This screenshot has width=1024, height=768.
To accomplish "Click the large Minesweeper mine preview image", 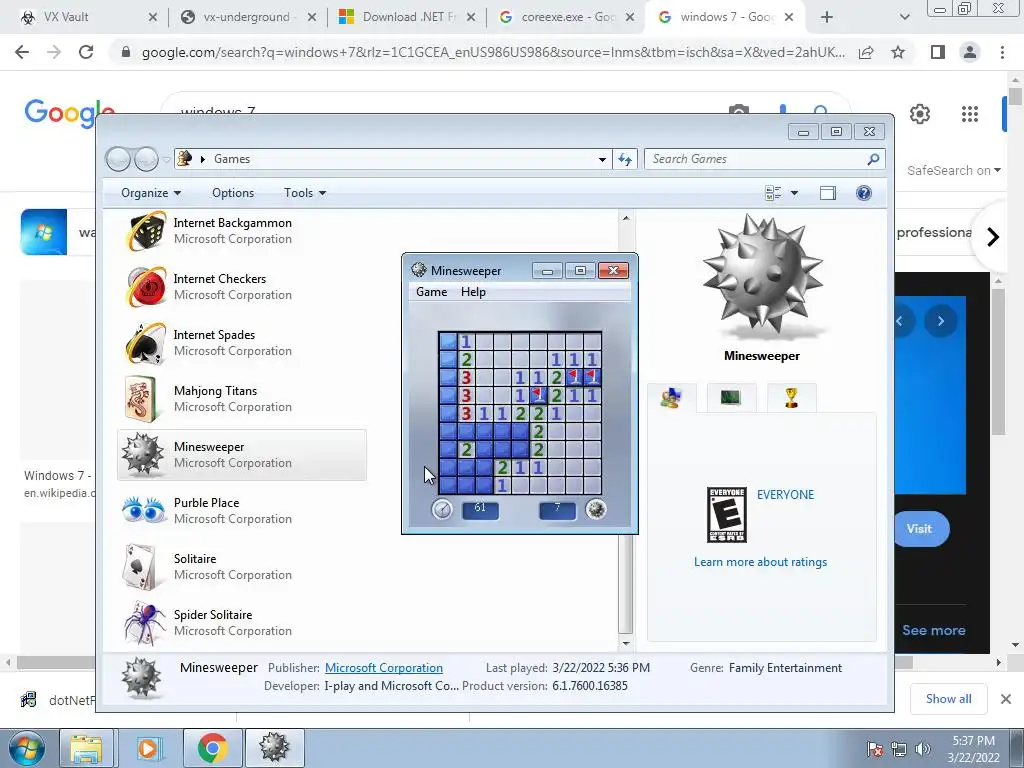I will click(x=762, y=278).
